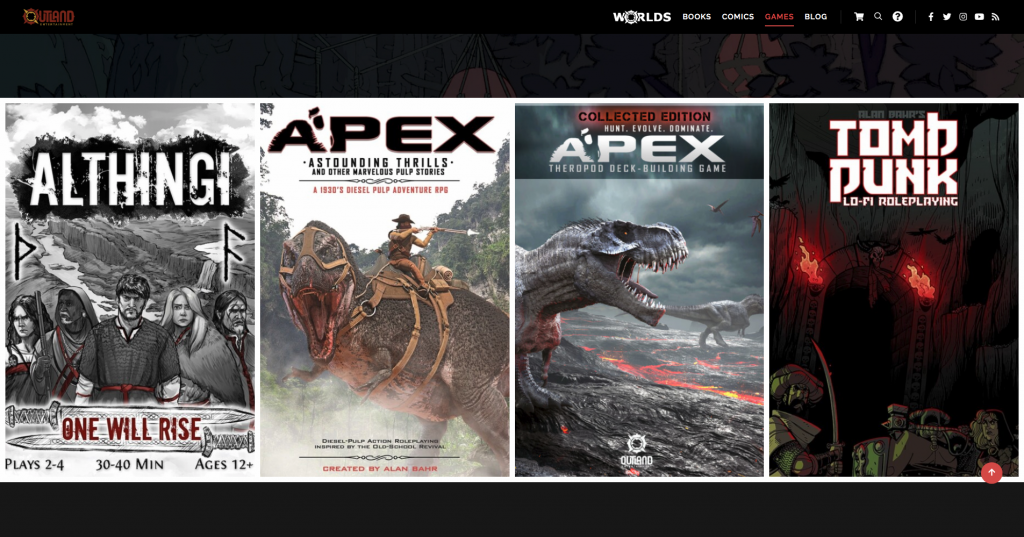1024x537 pixels.
Task: Open the Althingi game cover
Action: [130, 290]
